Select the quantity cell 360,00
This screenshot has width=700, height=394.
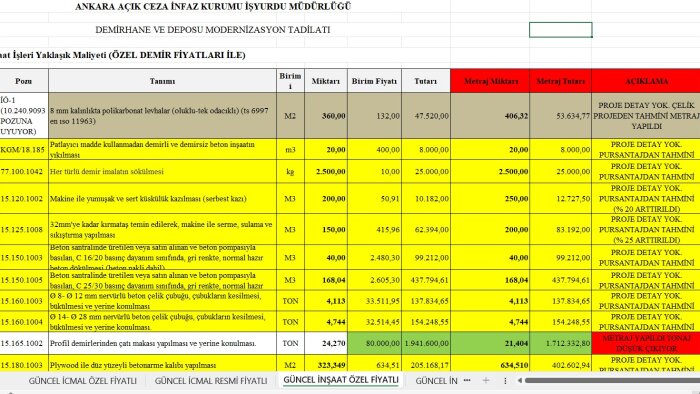326,116
